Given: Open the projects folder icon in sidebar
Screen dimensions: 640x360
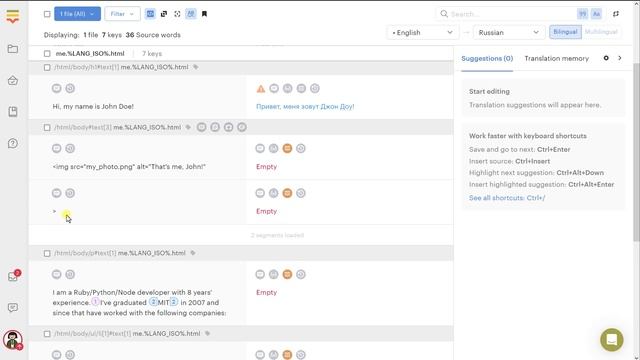Looking at the screenshot, I should click(13, 49).
